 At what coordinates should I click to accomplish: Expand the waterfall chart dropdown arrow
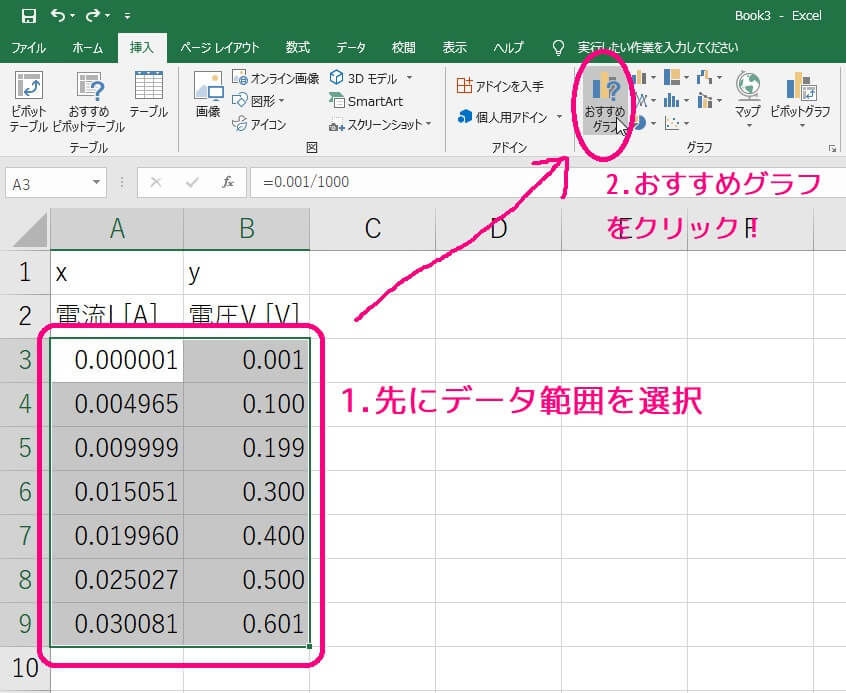(719, 78)
